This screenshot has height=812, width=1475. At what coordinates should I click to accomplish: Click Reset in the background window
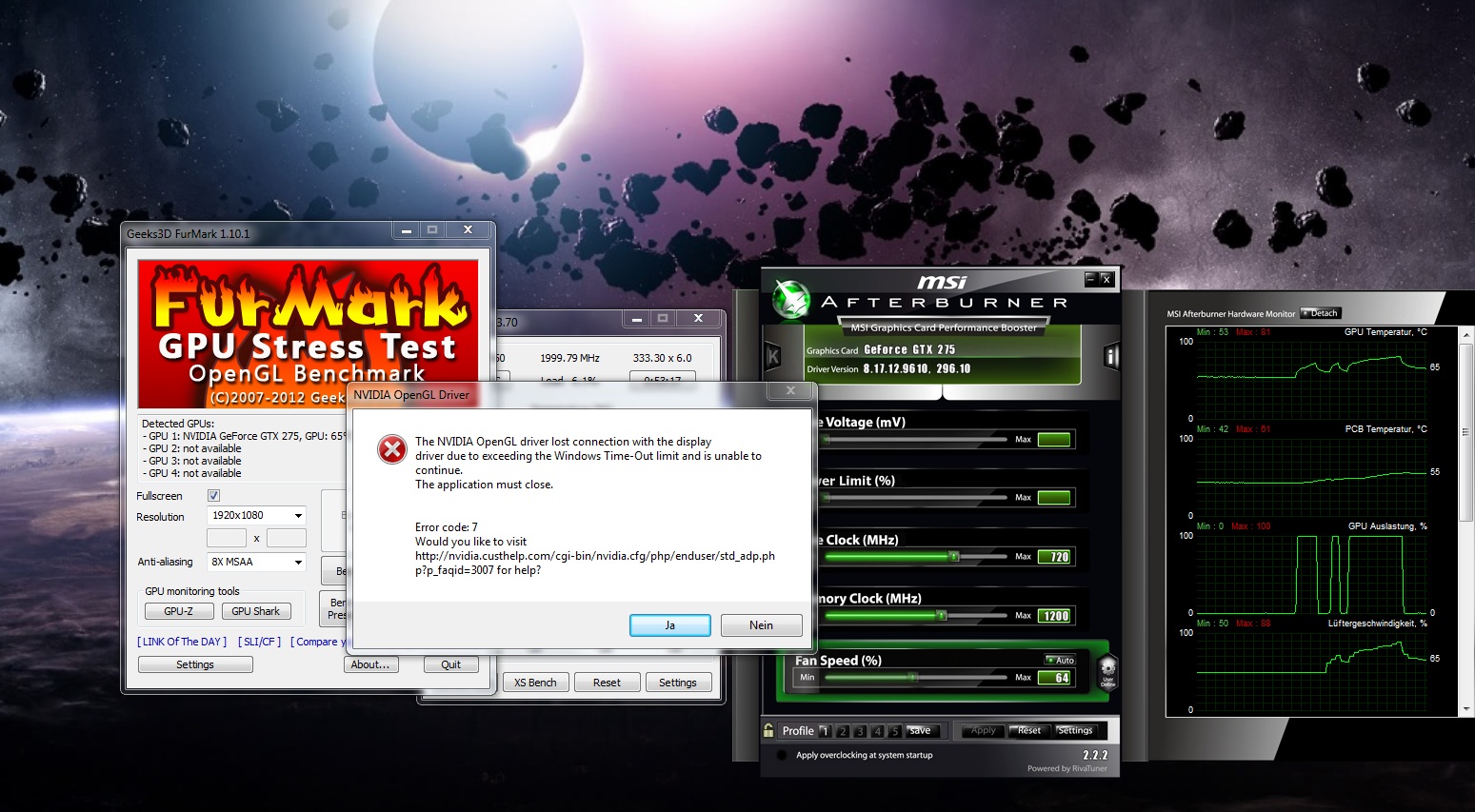tap(607, 683)
